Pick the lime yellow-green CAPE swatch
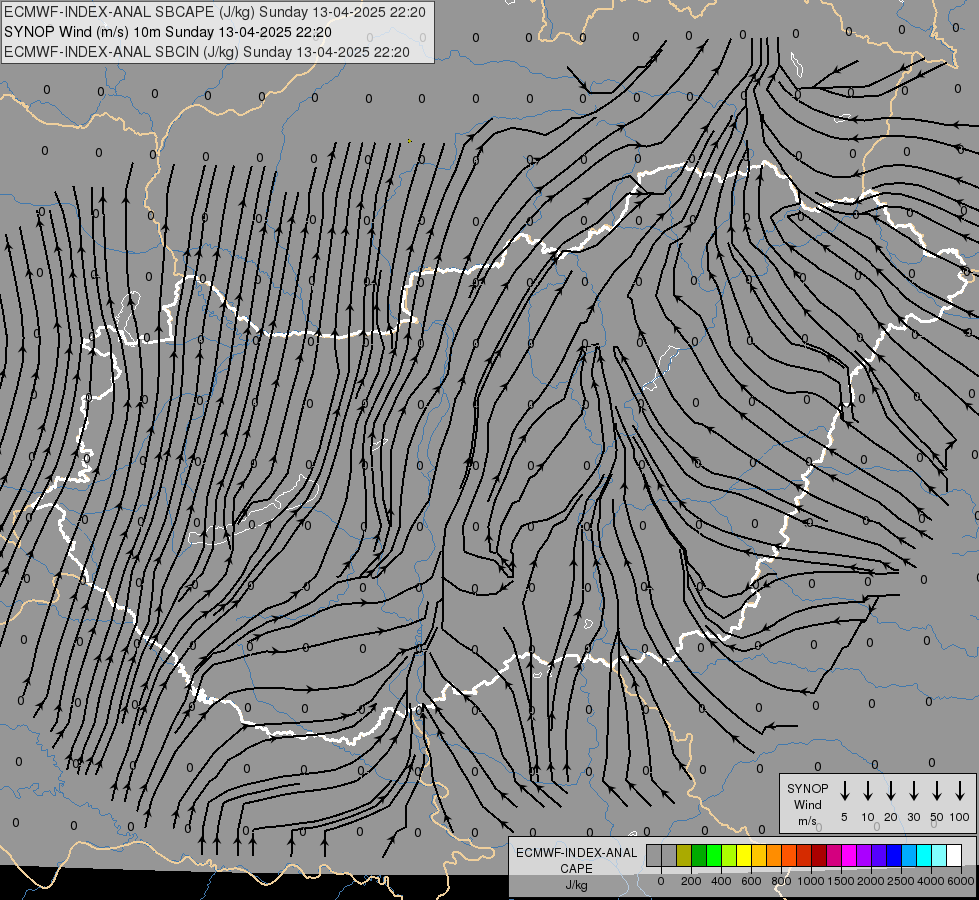979x900 pixels. click(729, 855)
